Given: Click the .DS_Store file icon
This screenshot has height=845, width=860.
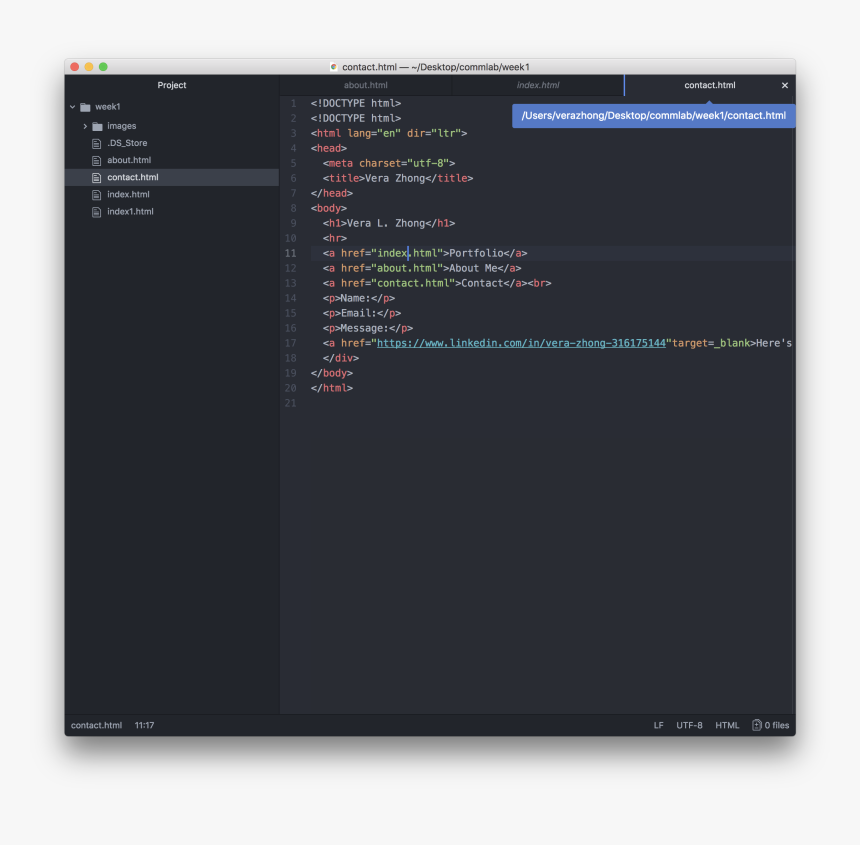Looking at the screenshot, I should click(x=97, y=143).
